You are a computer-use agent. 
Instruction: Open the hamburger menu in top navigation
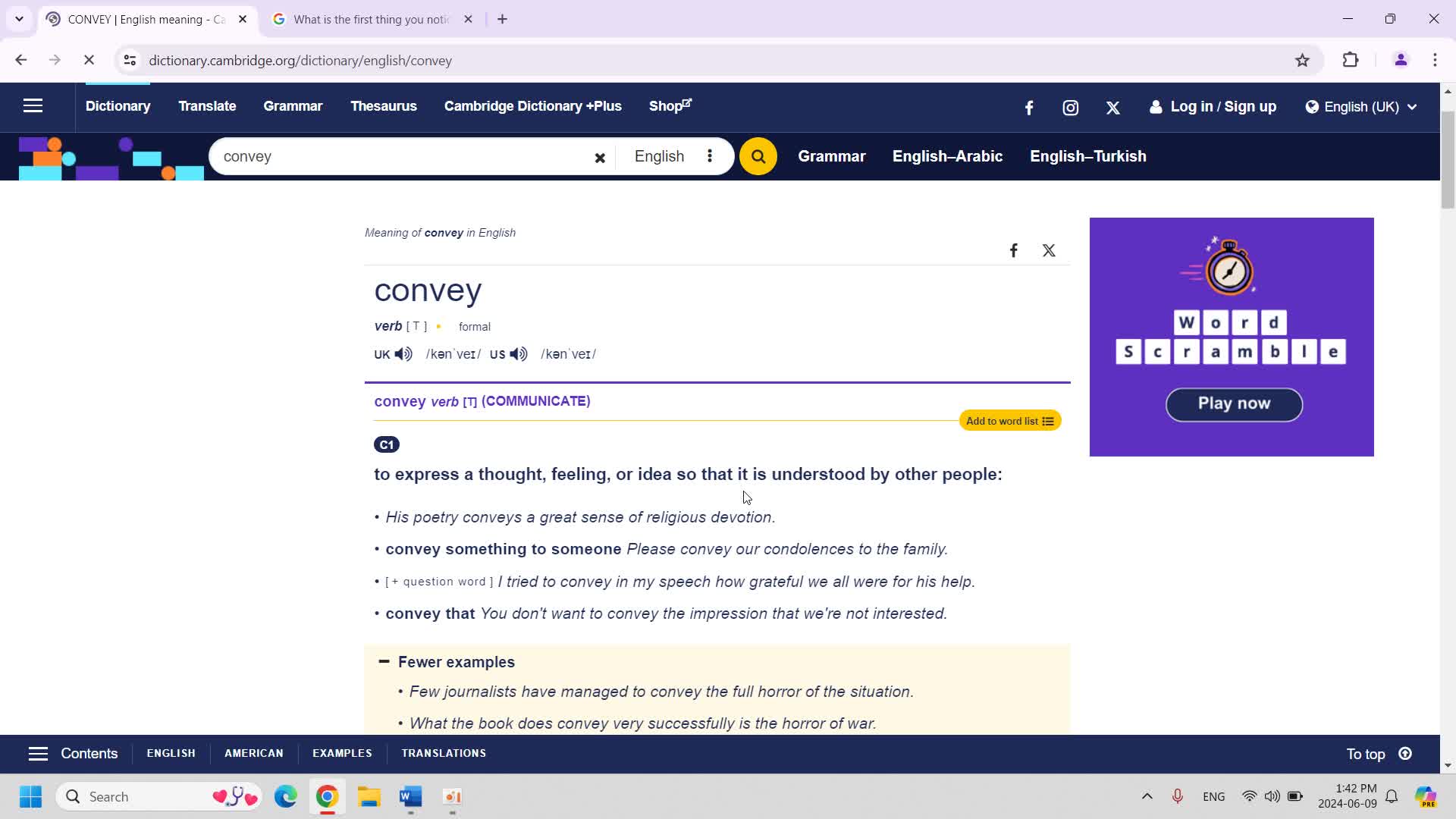(x=33, y=106)
